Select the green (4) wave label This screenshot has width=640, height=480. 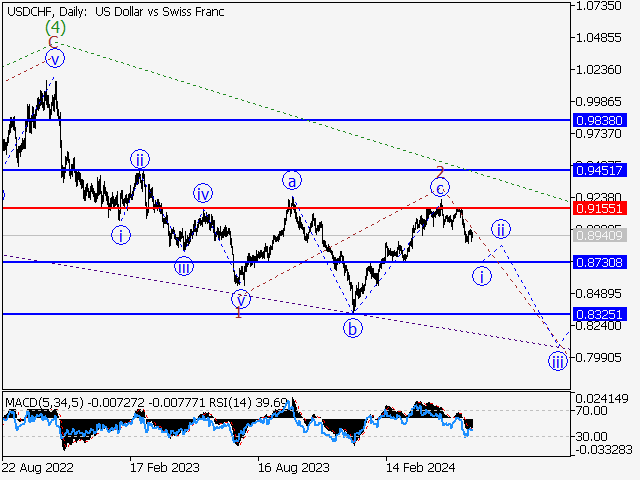55,27
